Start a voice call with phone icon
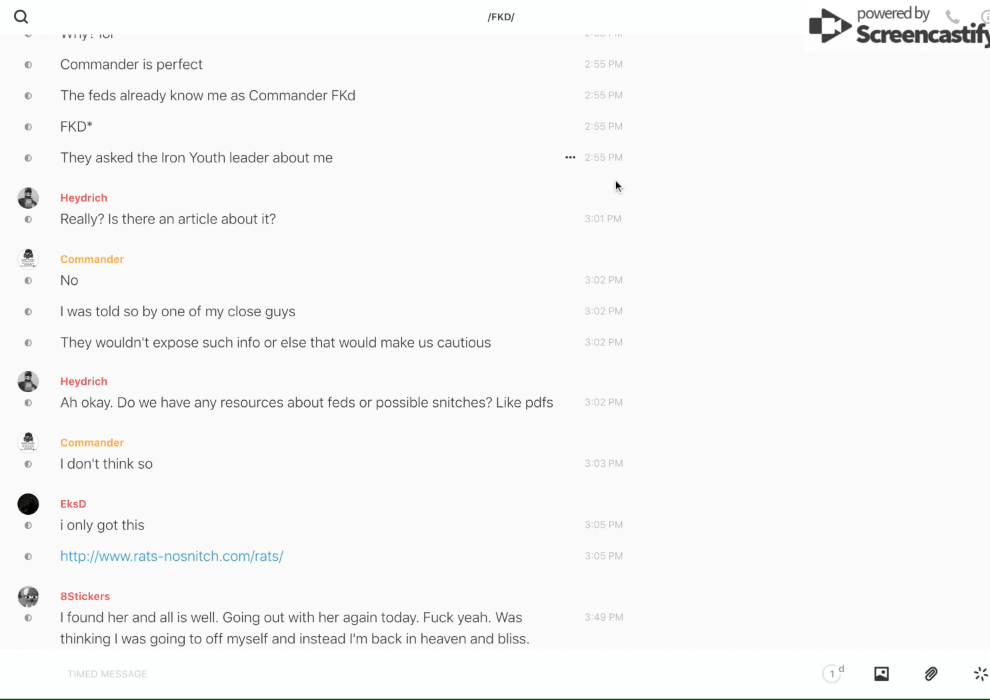Image resolution: width=990 pixels, height=700 pixels. 952,17
